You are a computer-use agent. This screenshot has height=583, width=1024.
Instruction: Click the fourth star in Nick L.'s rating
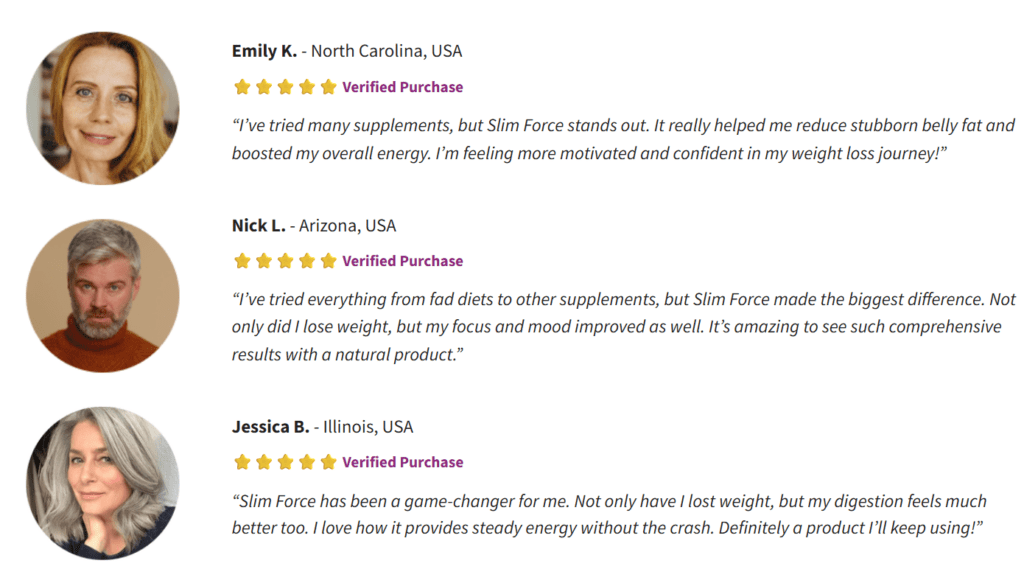(x=307, y=261)
